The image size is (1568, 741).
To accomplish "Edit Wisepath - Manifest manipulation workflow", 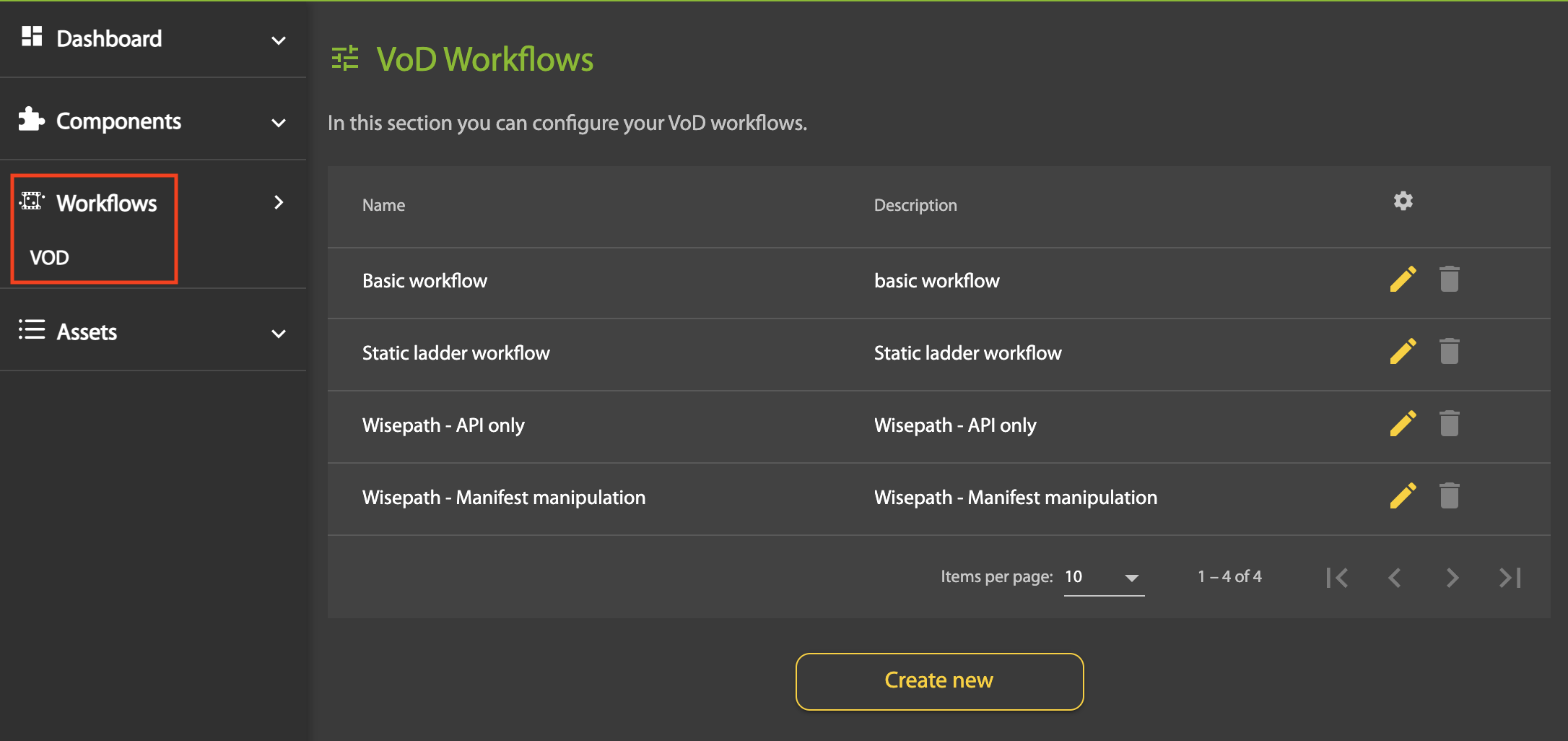I will 1403,496.
